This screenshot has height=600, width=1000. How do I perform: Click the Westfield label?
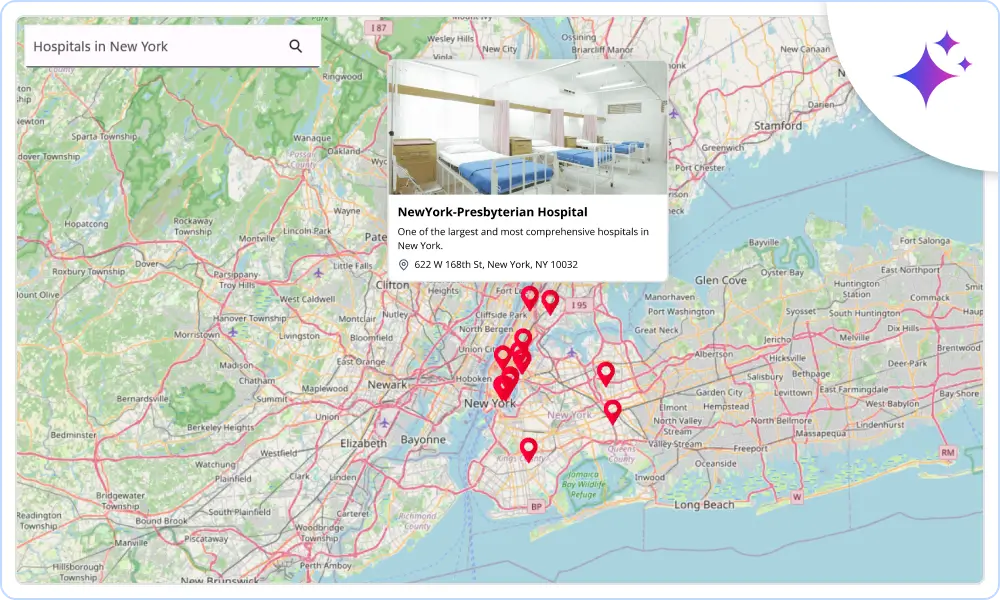pyautogui.click(x=279, y=453)
